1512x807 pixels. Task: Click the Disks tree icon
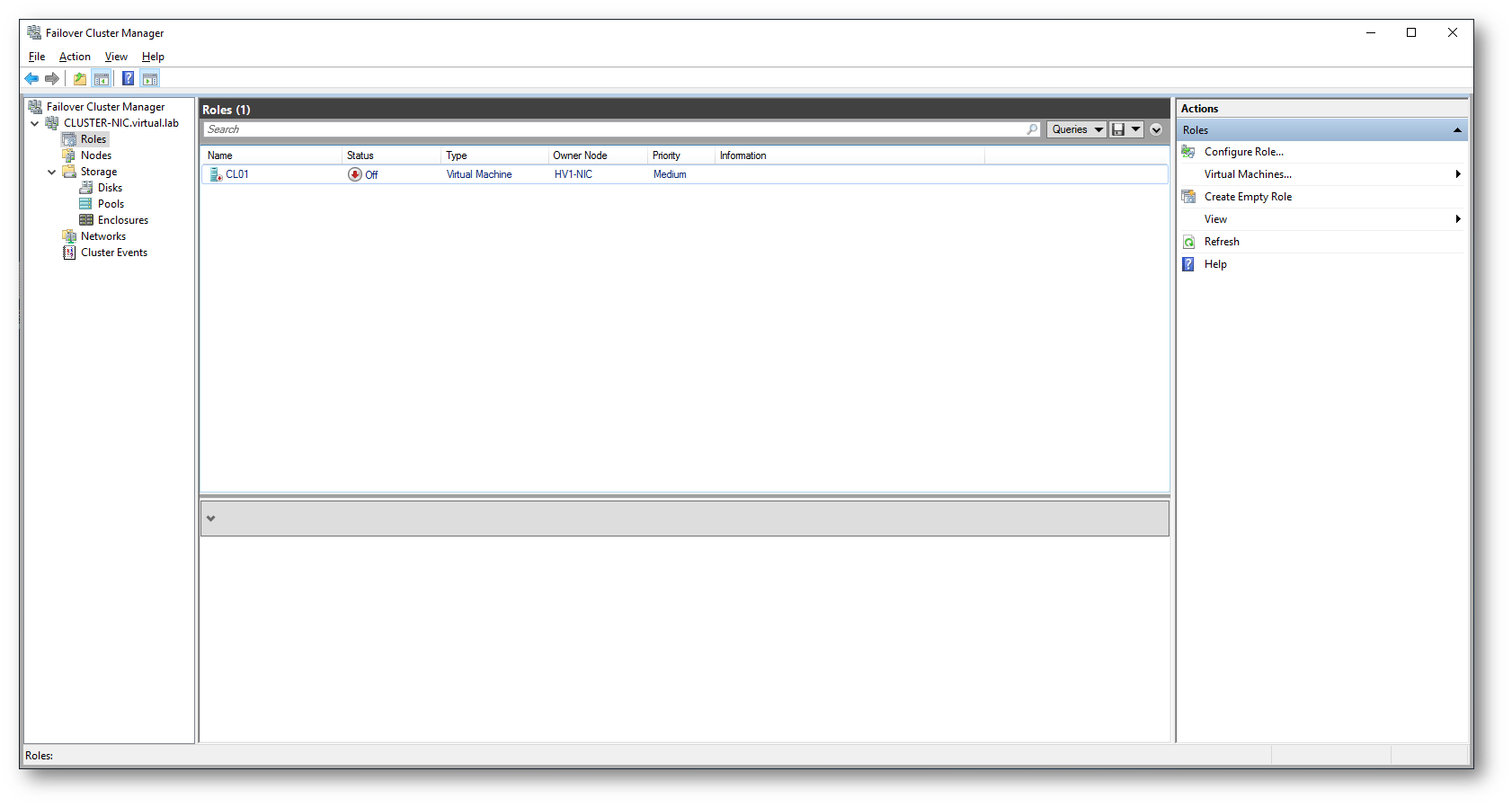point(86,188)
